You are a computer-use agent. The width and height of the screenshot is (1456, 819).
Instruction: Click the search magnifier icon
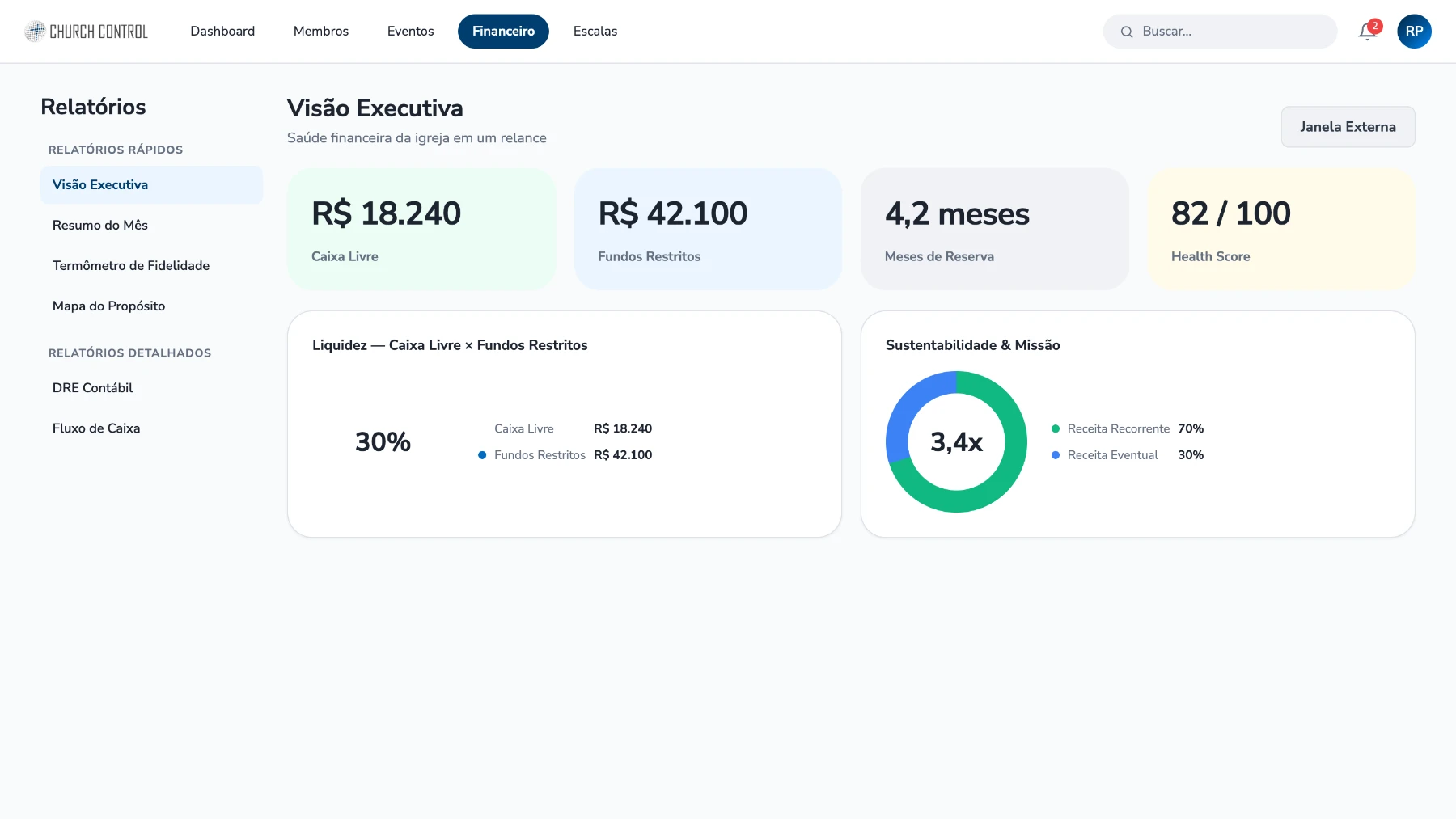click(x=1127, y=32)
